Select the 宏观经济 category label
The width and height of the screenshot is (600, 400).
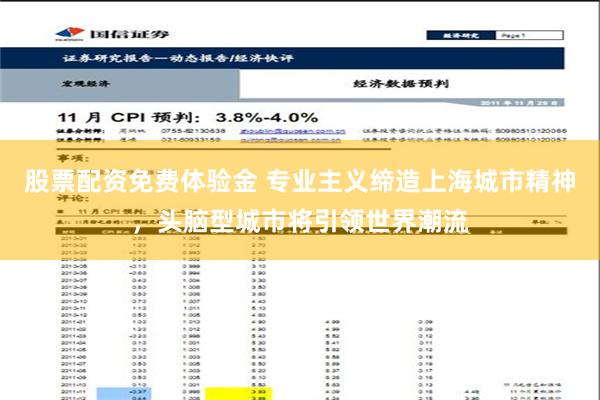pos(86,83)
